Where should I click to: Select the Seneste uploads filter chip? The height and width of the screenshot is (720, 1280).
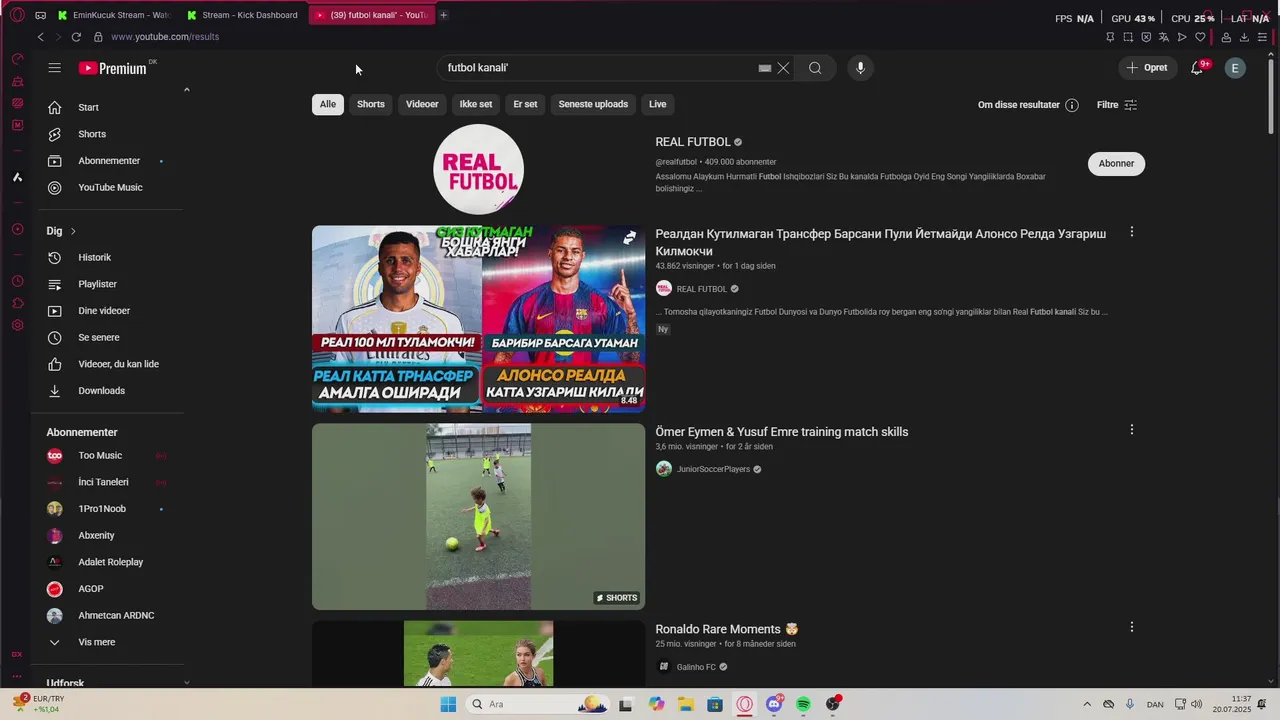click(x=593, y=104)
